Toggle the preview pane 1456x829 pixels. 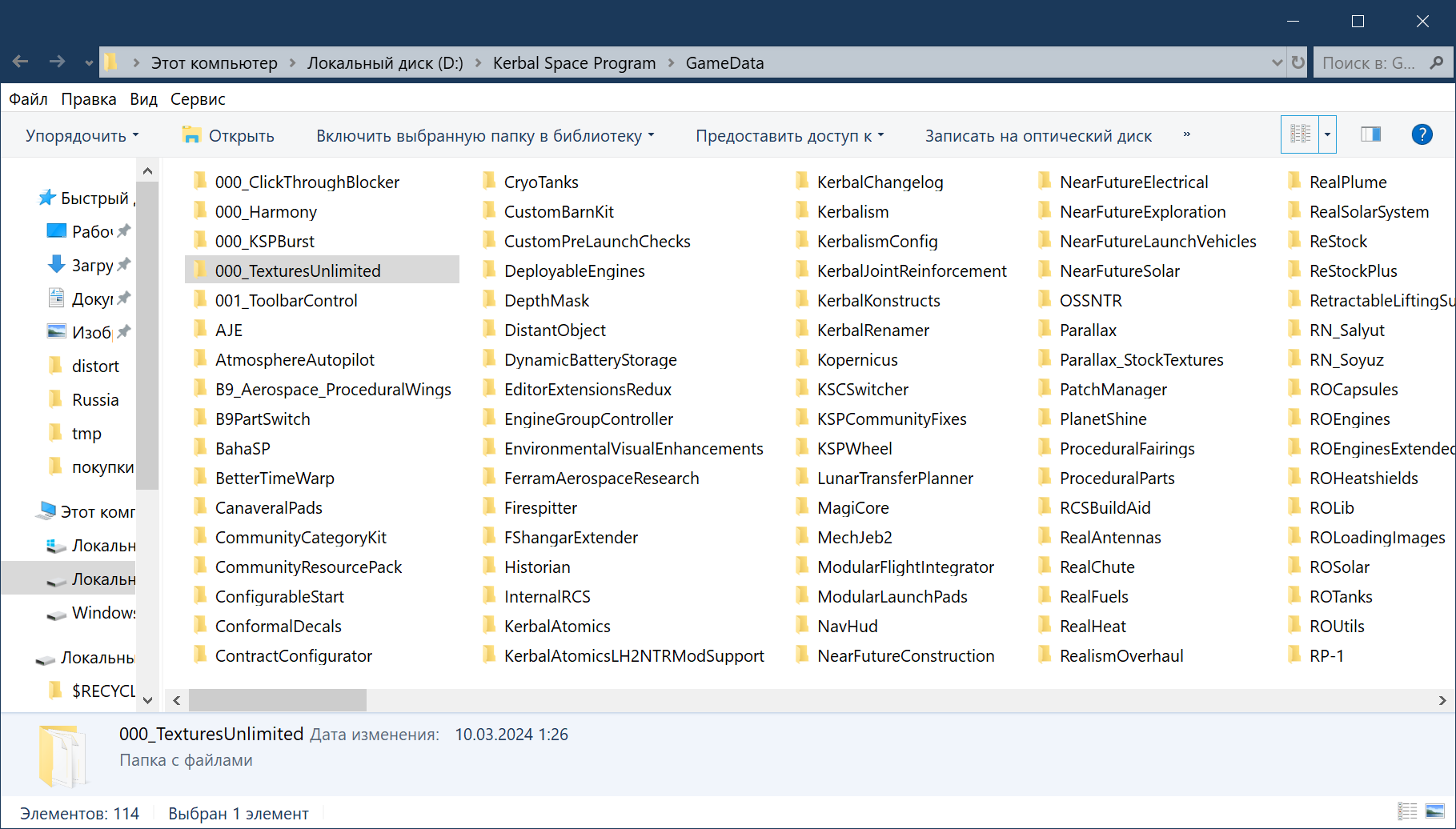1371,134
